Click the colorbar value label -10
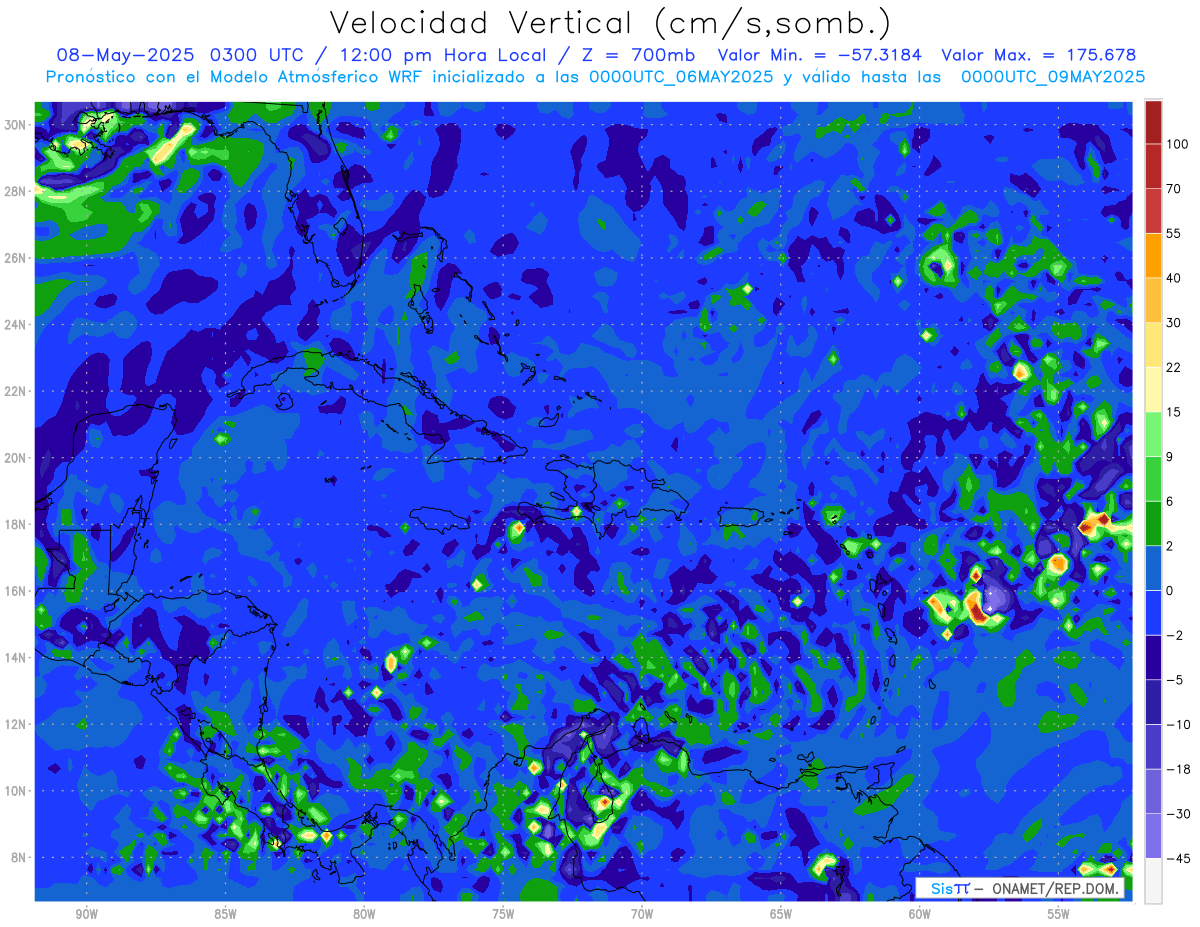1200x927 pixels. (x=1177, y=724)
